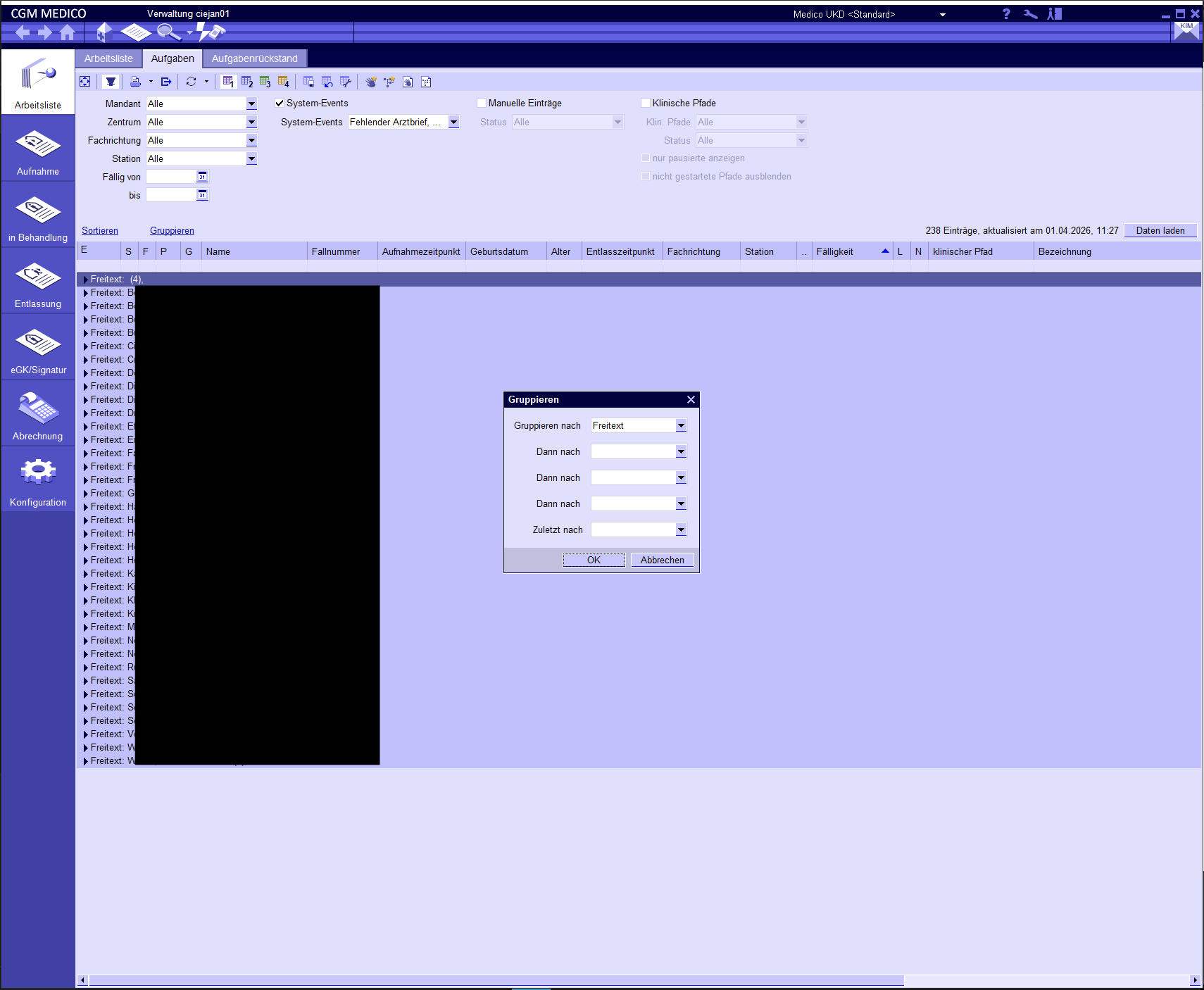Click the printer icon in toolbar

pos(135,82)
